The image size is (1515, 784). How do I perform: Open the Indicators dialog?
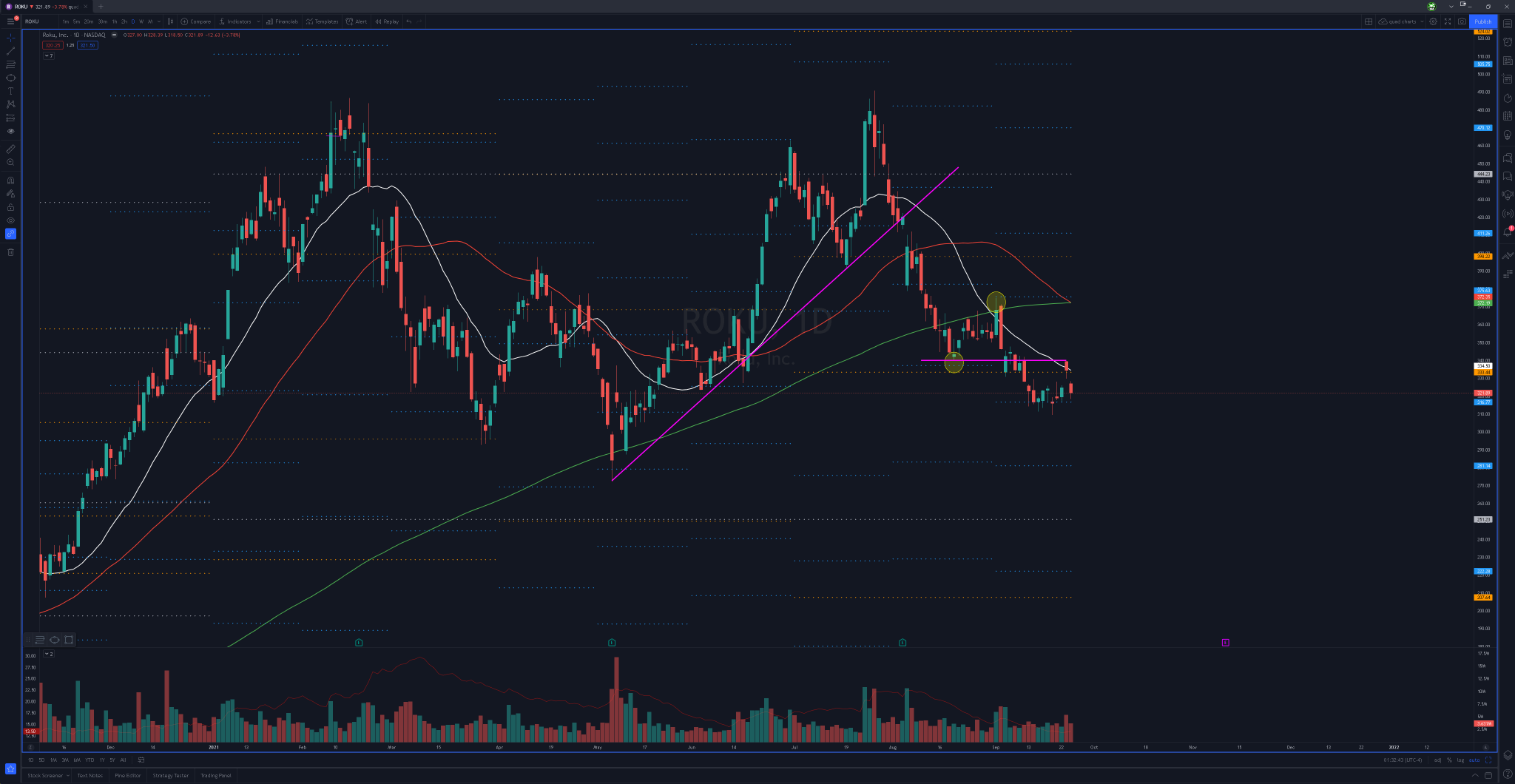click(x=235, y=21)
